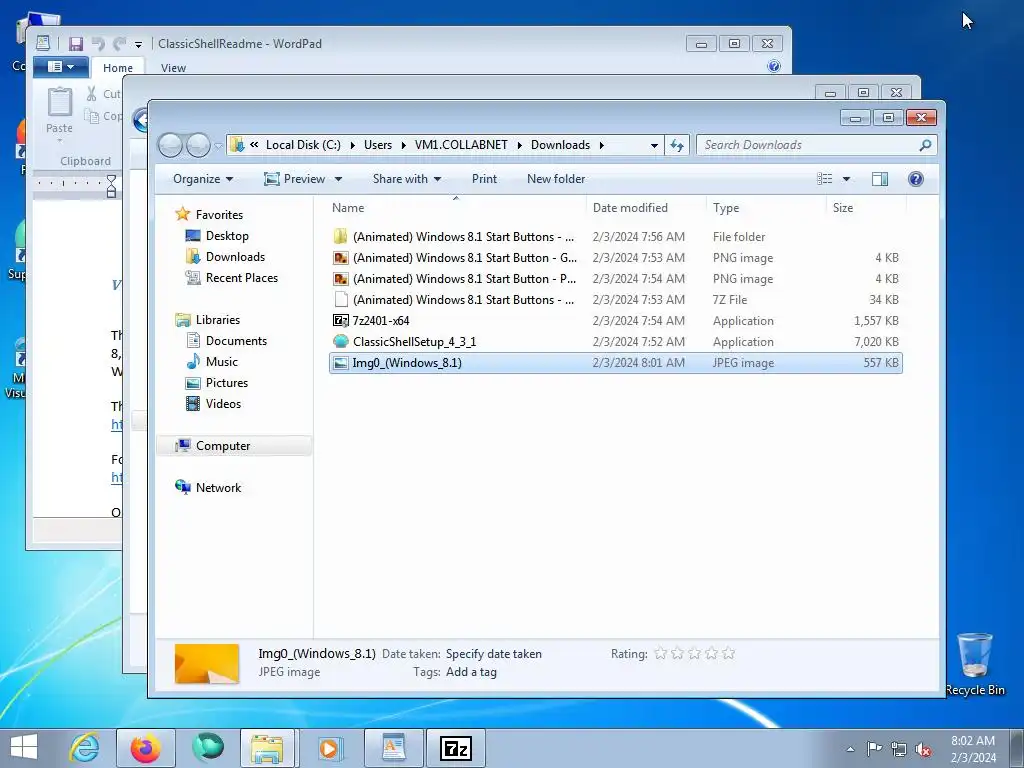
Task: Click the Explorer Forward navigation button
Action: [198, 145]
